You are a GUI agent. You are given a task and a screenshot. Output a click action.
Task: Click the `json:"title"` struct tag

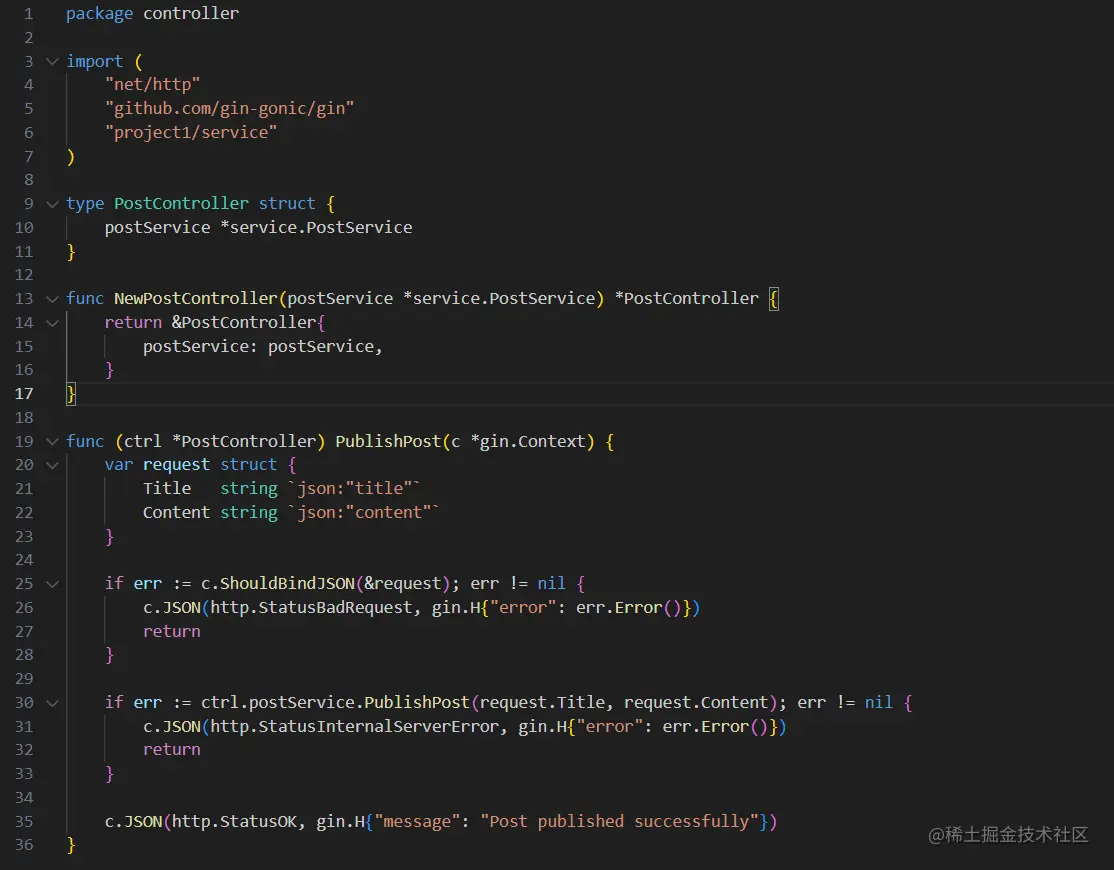coord(355,489)
